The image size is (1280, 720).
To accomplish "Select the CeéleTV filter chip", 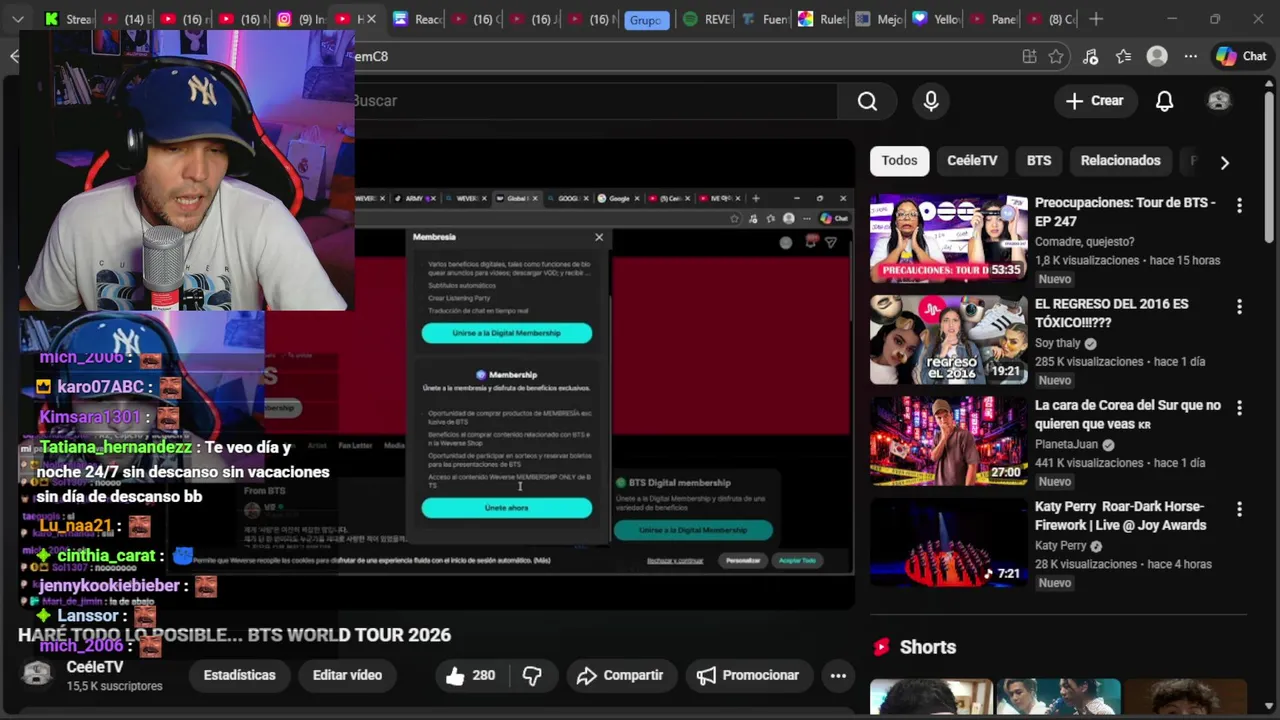I will tap(972, 161).
